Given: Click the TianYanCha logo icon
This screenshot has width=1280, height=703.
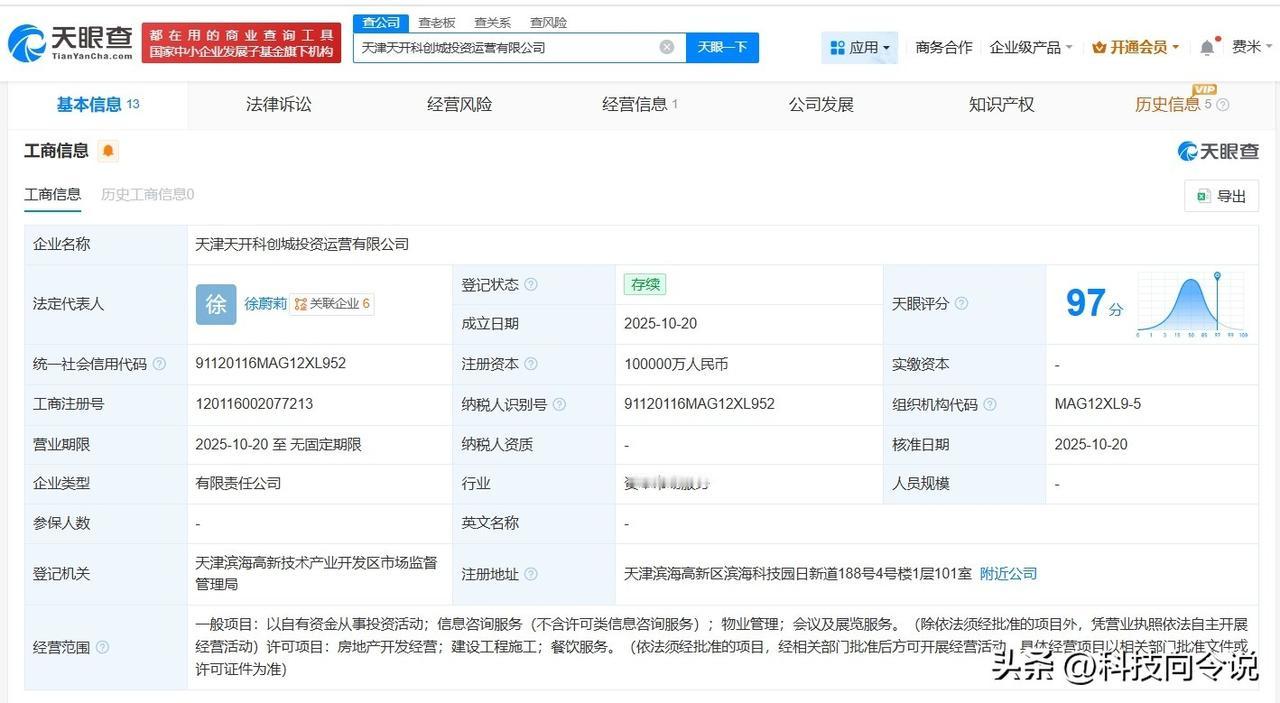Looking at the screenshot, I should 30,42.
